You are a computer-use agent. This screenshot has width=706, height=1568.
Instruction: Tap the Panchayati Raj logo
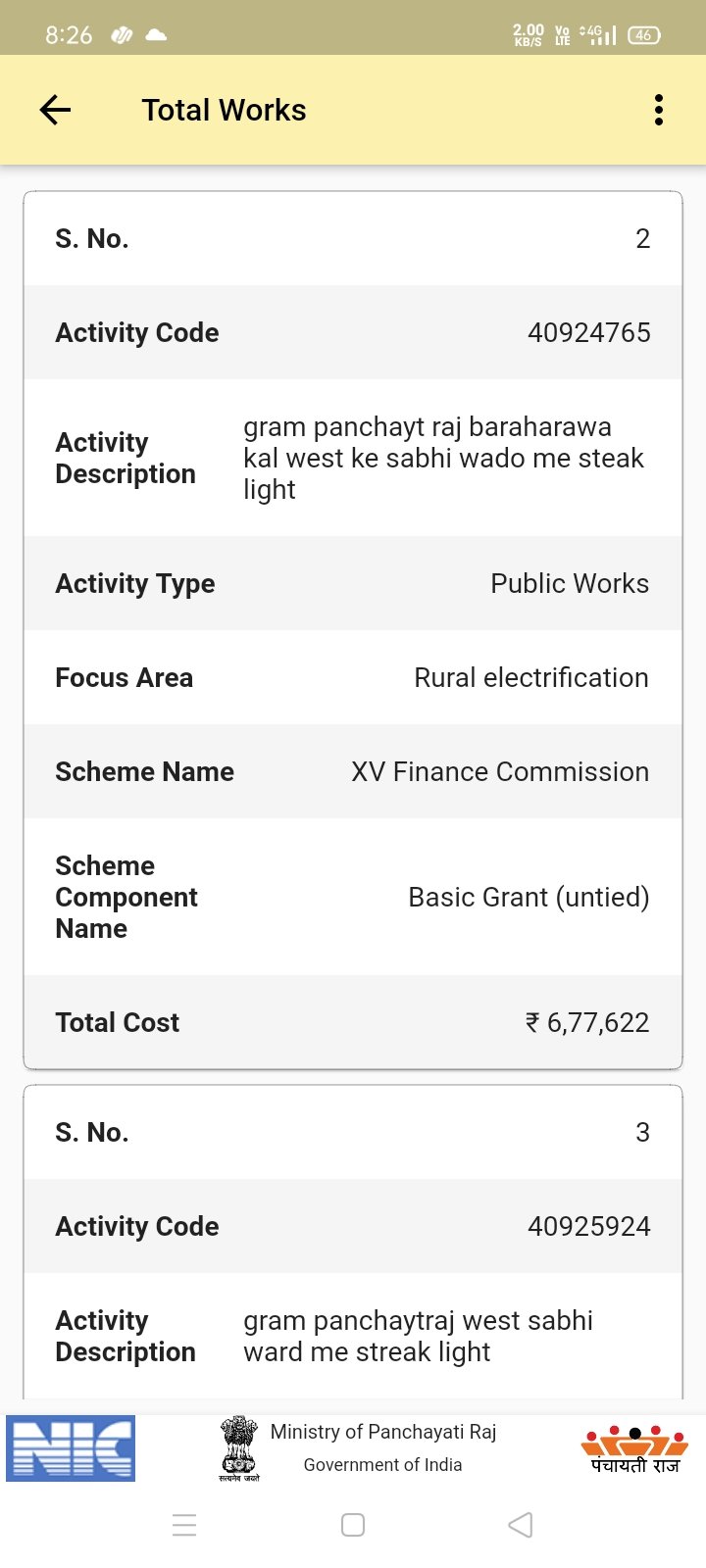coord(635,1448)
